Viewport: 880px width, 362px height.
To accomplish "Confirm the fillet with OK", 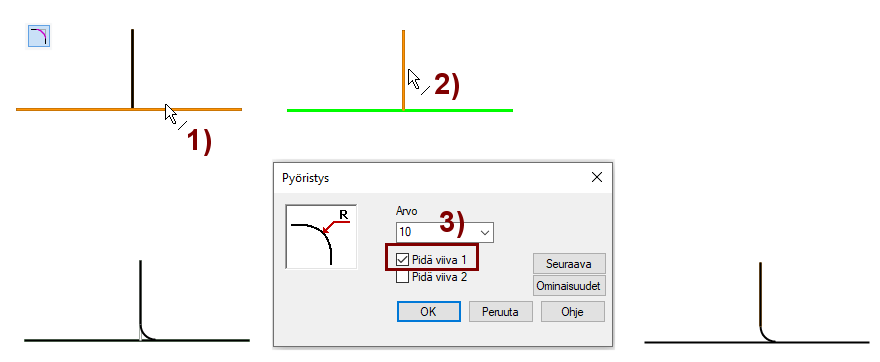I will click(x=429, y=311).
